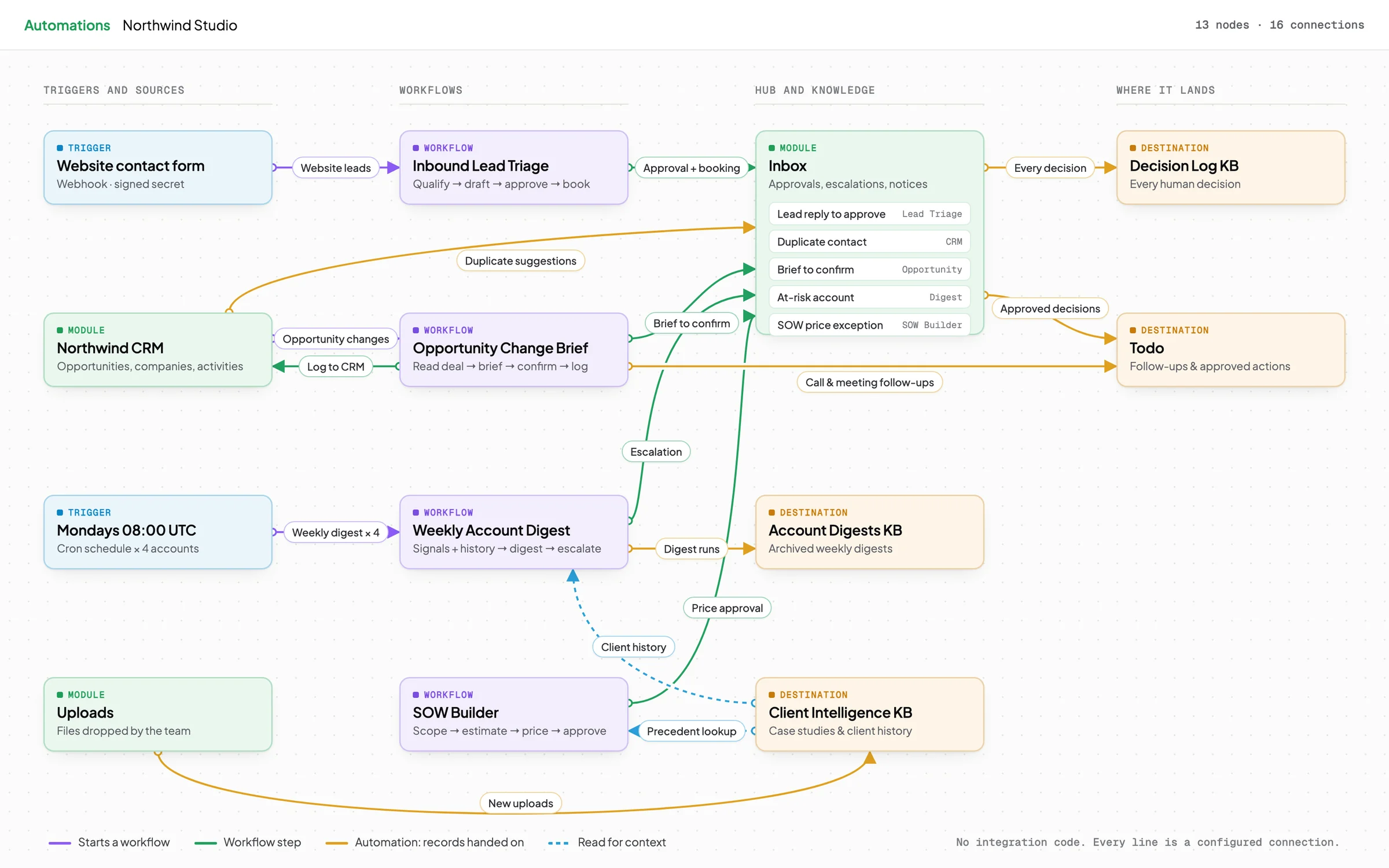1389x868 pixels.
Task: Click the Log to CRM connection label
Action: coord(336,367)
